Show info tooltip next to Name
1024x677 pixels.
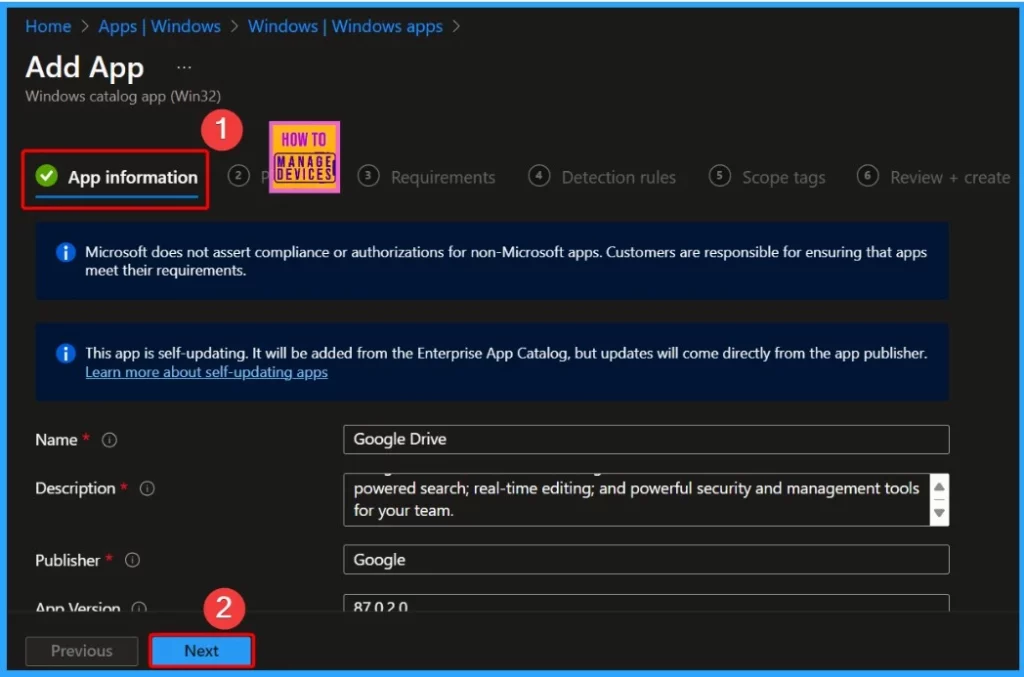[109, 440]
